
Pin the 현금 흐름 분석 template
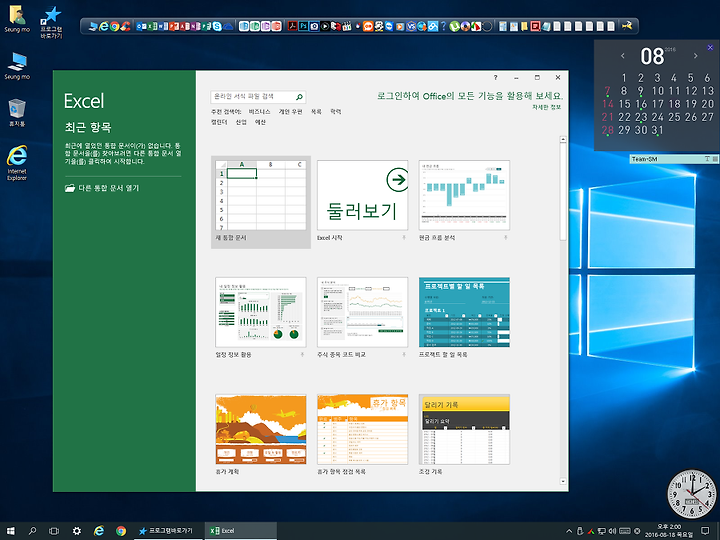pos(506,237)
